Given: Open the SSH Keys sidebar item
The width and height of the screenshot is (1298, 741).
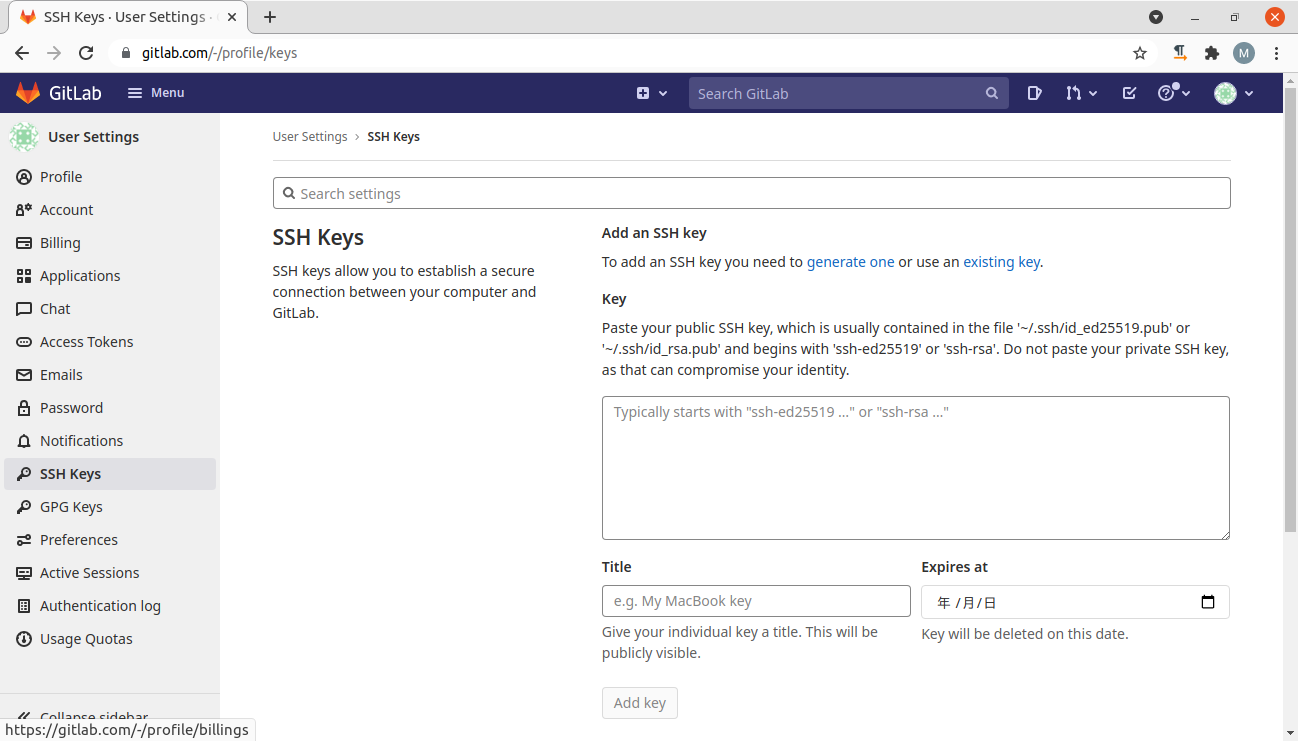Looking at the screenshot, I should 72,473.
